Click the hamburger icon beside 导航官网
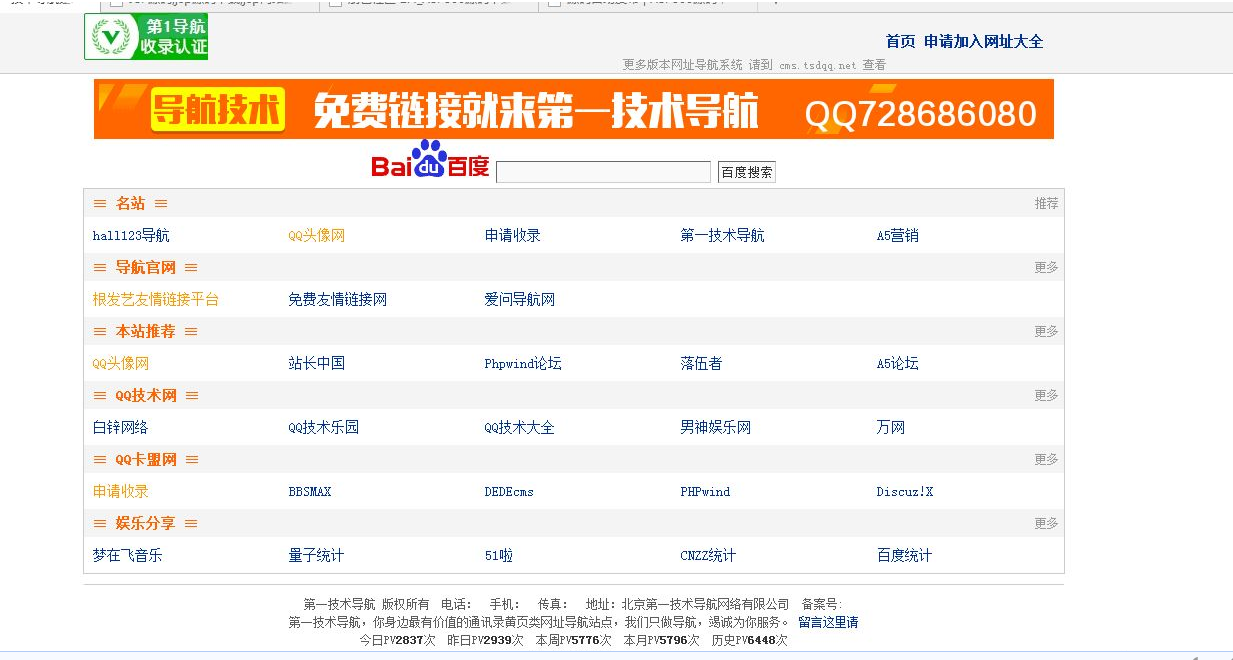Image resolution: width=1233 pixels, height=660 pixels. (99, 267)
